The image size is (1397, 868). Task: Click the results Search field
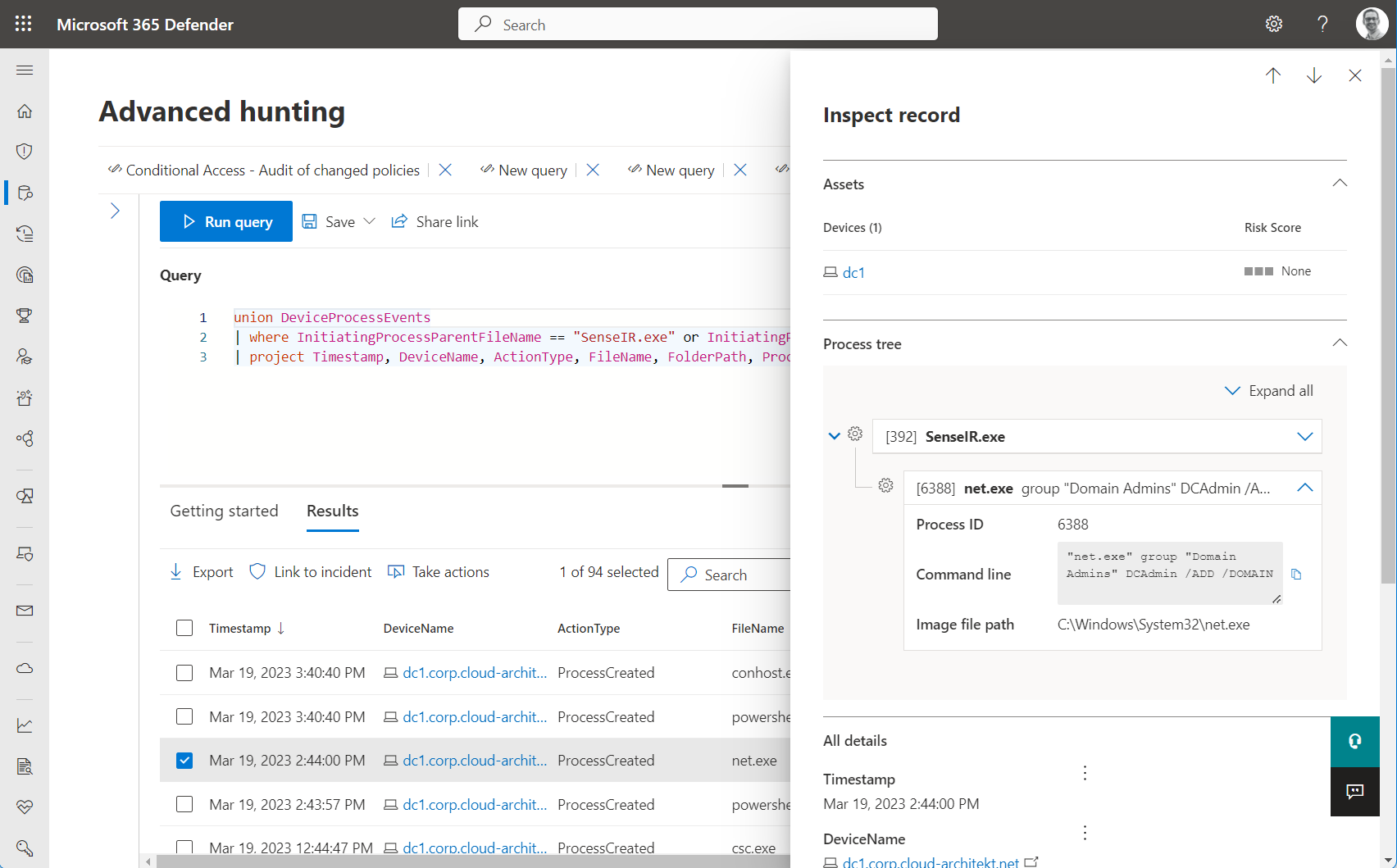730,575
